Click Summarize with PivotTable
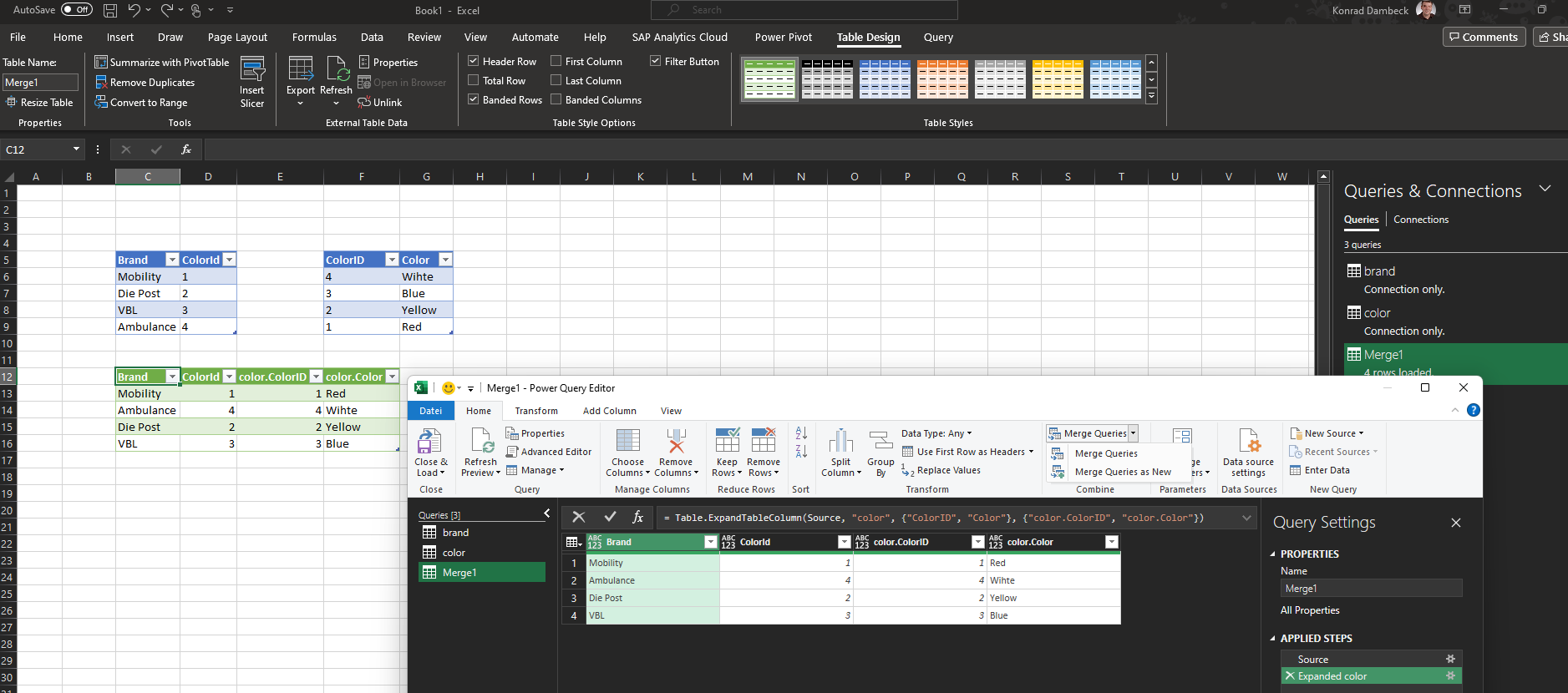The image size is (1568, 693). [162, 62]
